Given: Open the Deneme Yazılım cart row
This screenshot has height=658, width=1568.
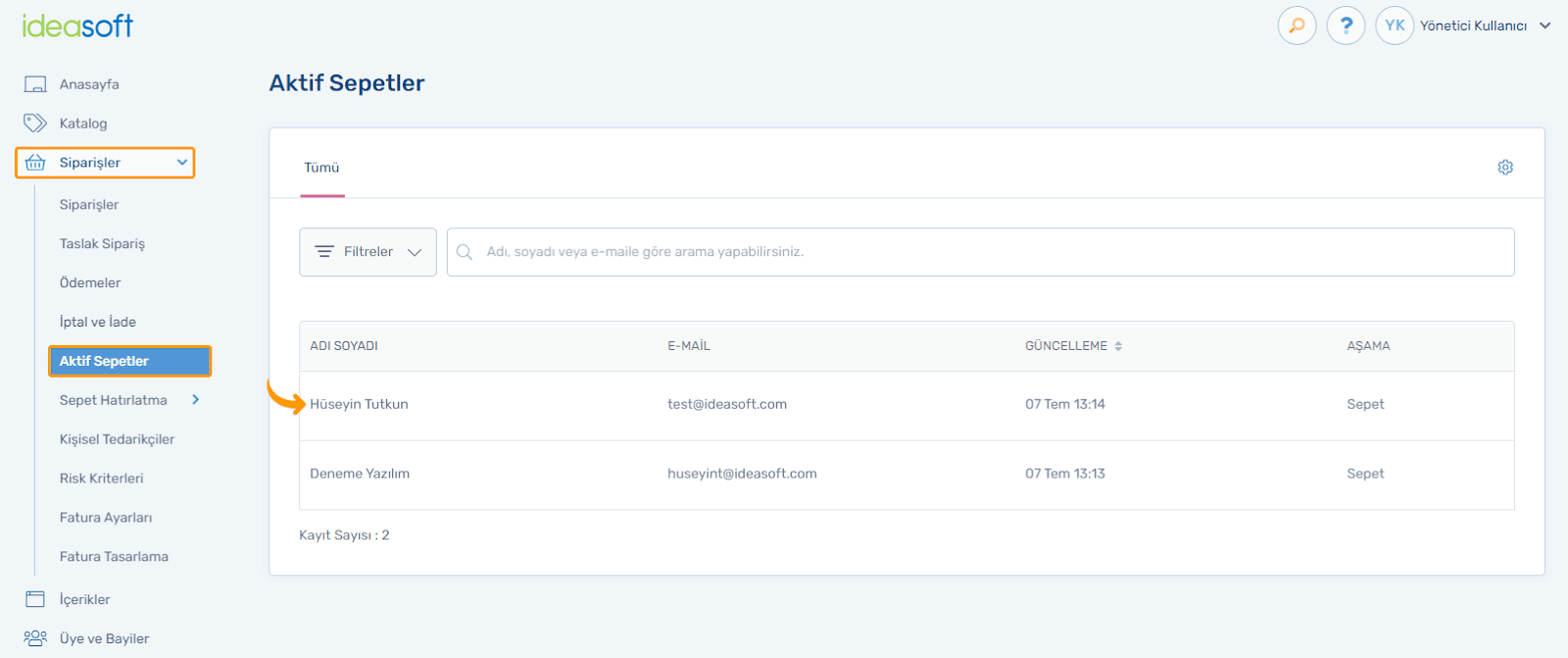Looking at the screenshot, I should click(906, 475).
